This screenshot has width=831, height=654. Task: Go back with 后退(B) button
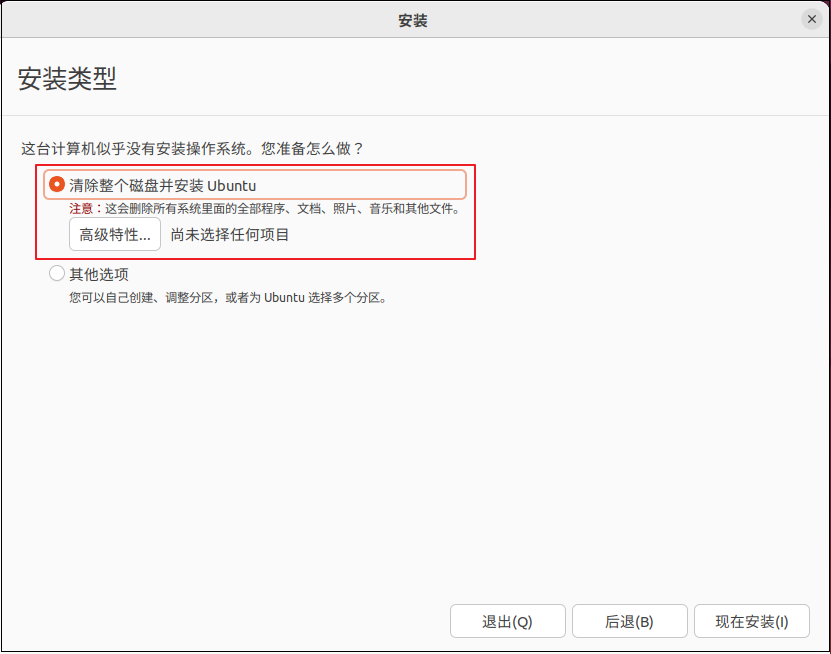pos(630,621)
